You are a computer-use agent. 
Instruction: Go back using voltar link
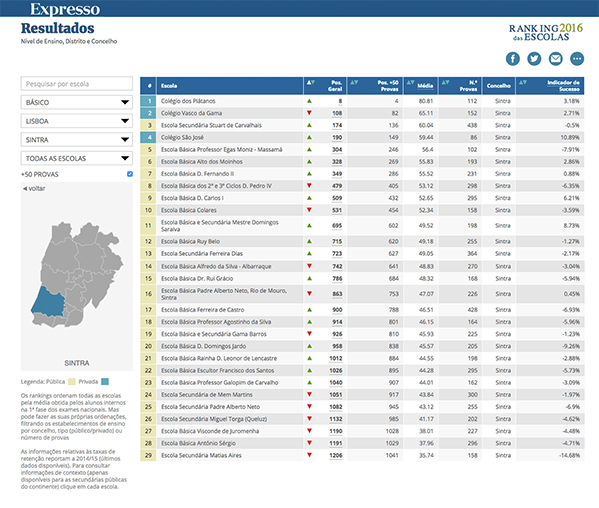tap(34, 188)
